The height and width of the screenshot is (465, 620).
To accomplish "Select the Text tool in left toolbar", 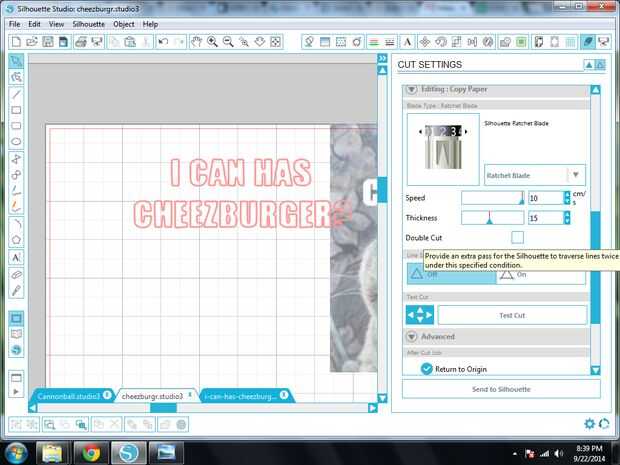I will coord(16,257).
